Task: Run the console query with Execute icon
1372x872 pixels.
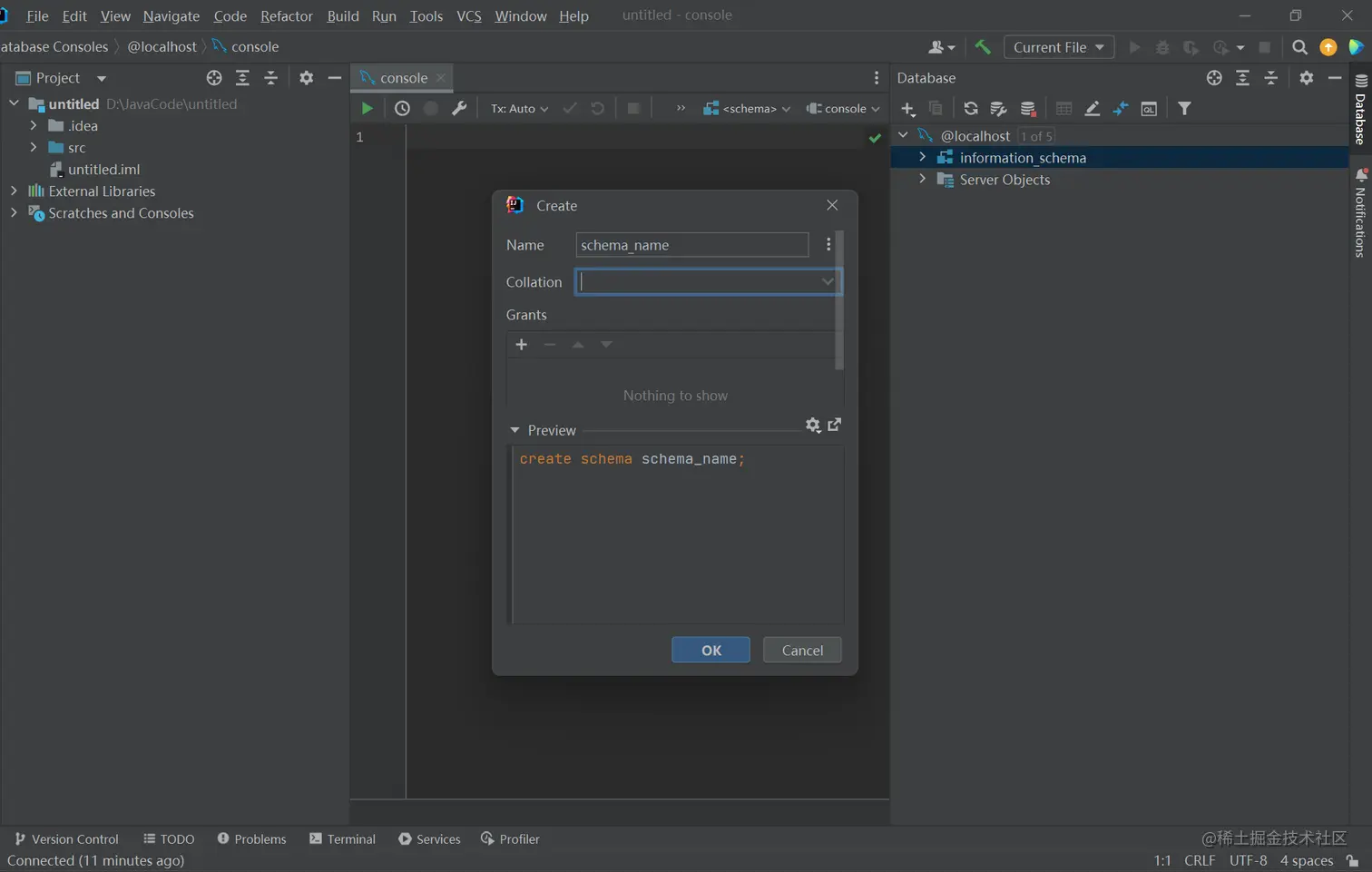Action: 367,109
